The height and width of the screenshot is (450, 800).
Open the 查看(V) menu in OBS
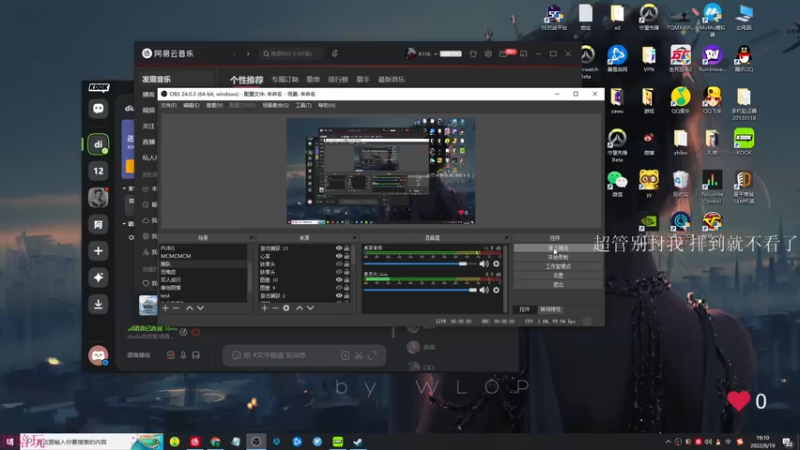point(214,105)
